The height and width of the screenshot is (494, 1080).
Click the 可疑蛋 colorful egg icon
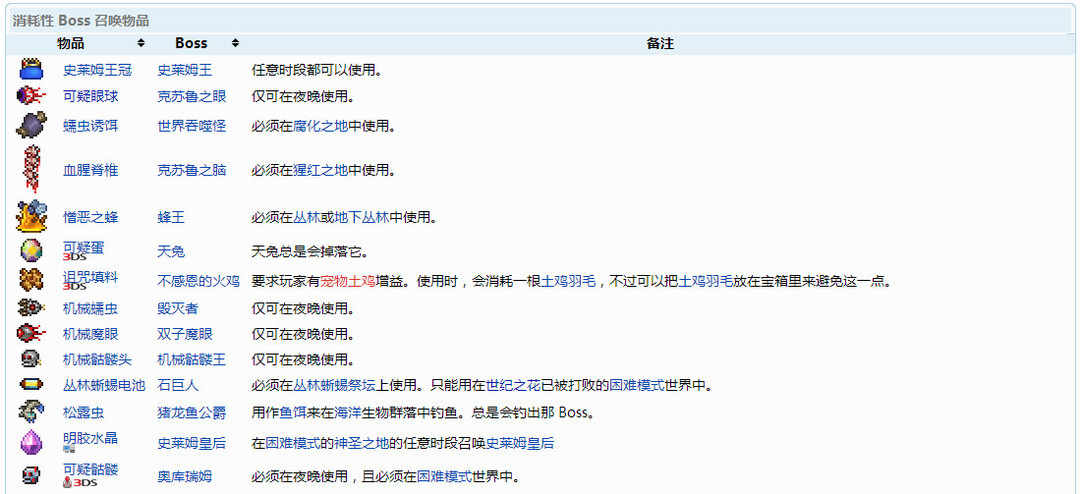(31, 250)
